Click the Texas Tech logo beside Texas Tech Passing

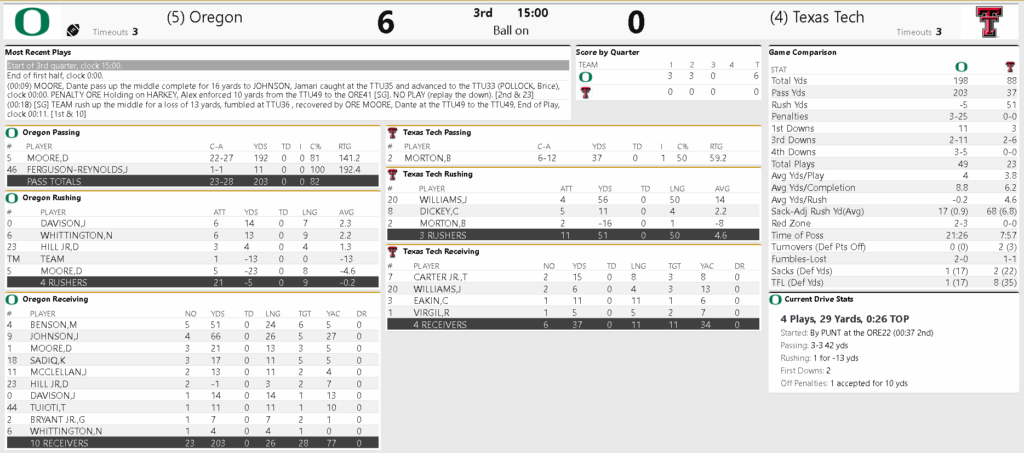tap(394, 132)
